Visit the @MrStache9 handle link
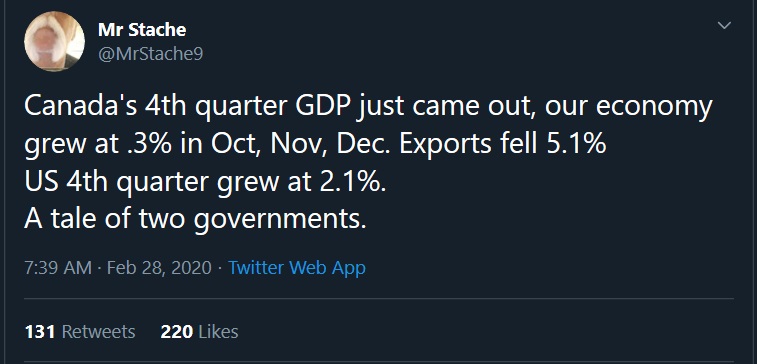757x364 pixels. 151,54
